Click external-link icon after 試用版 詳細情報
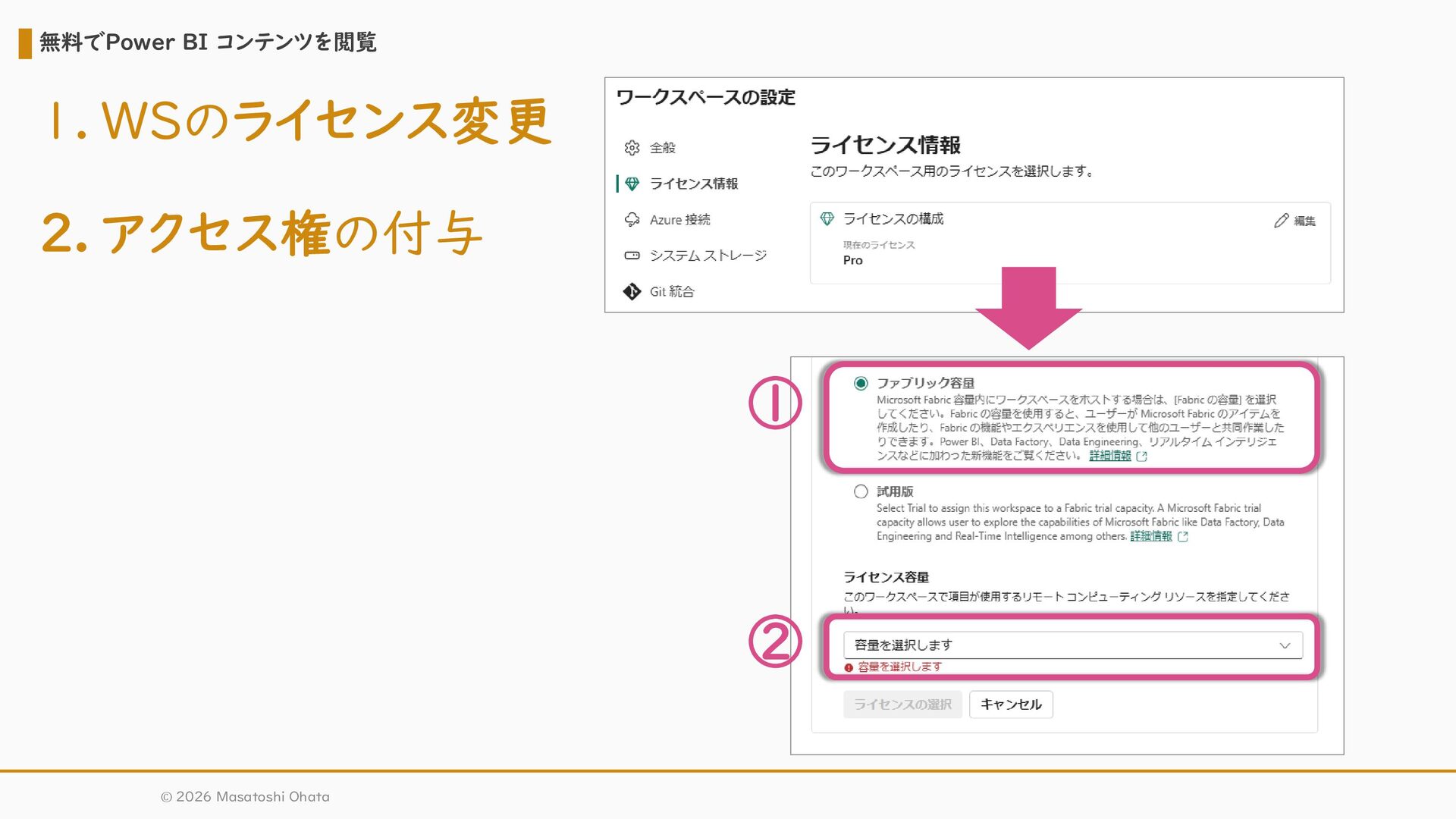 [x=1183, y=537]
